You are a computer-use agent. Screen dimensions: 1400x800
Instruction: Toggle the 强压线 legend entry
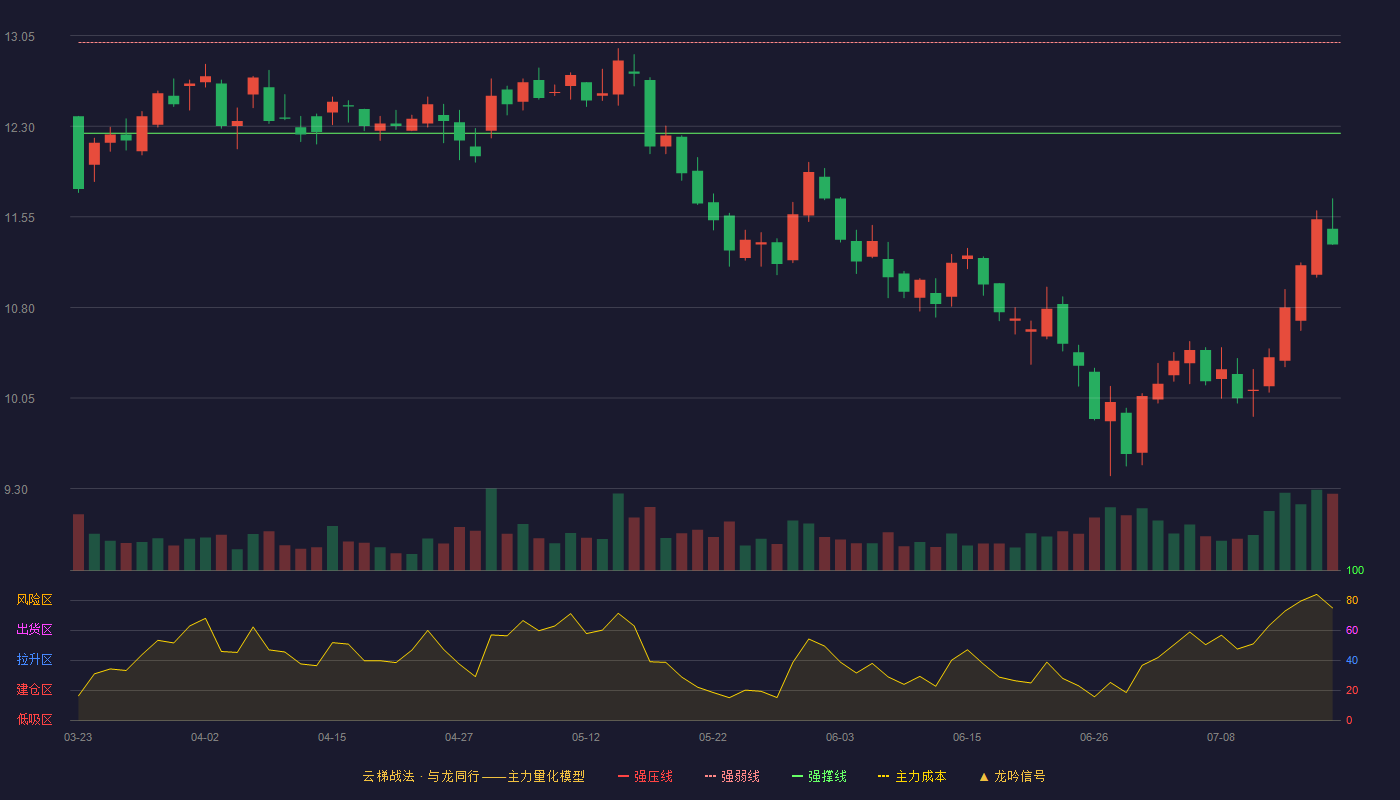point(645,776)
